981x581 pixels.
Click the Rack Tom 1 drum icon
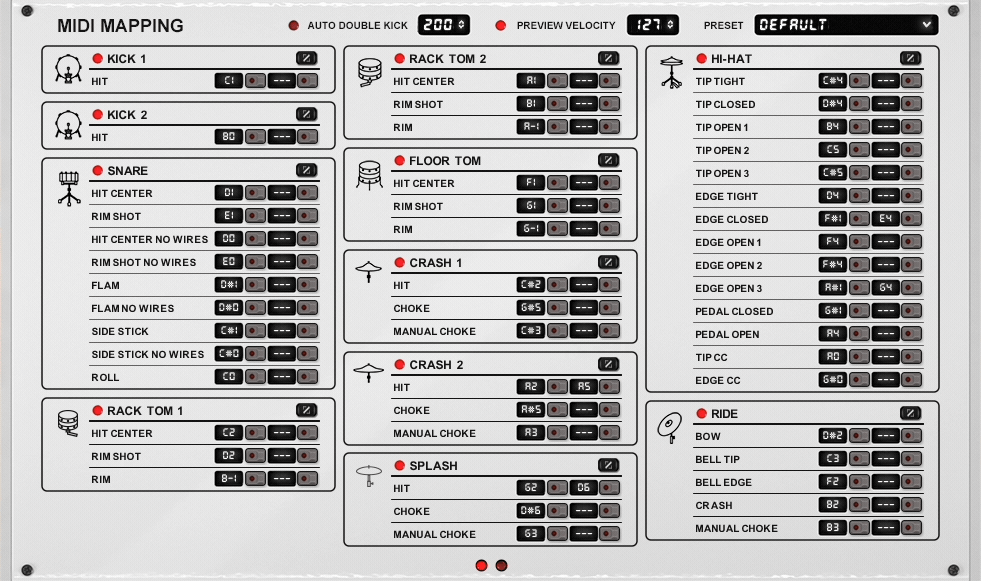[67, 423]
